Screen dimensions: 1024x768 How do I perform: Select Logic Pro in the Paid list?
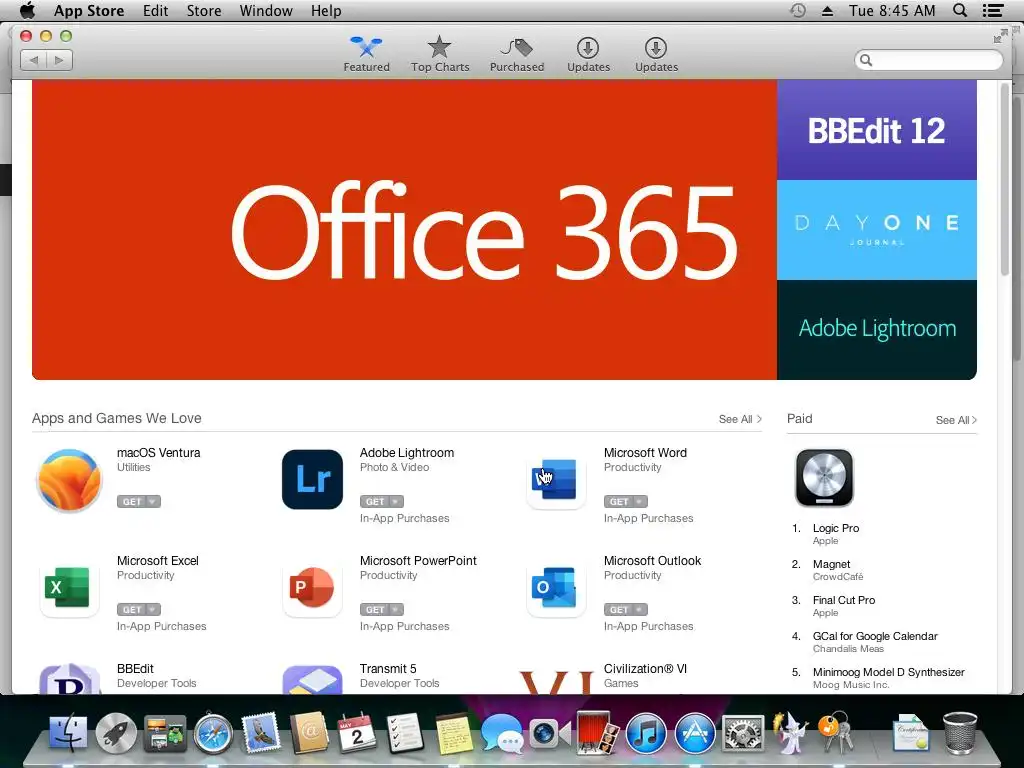coord(836,528)
